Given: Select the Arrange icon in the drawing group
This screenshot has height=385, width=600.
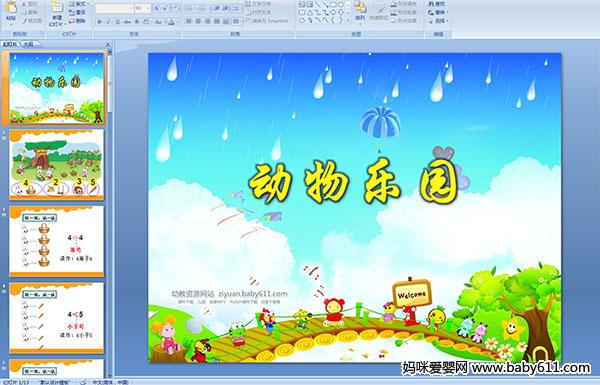Looking at the screenshot, I should [360, 10].
